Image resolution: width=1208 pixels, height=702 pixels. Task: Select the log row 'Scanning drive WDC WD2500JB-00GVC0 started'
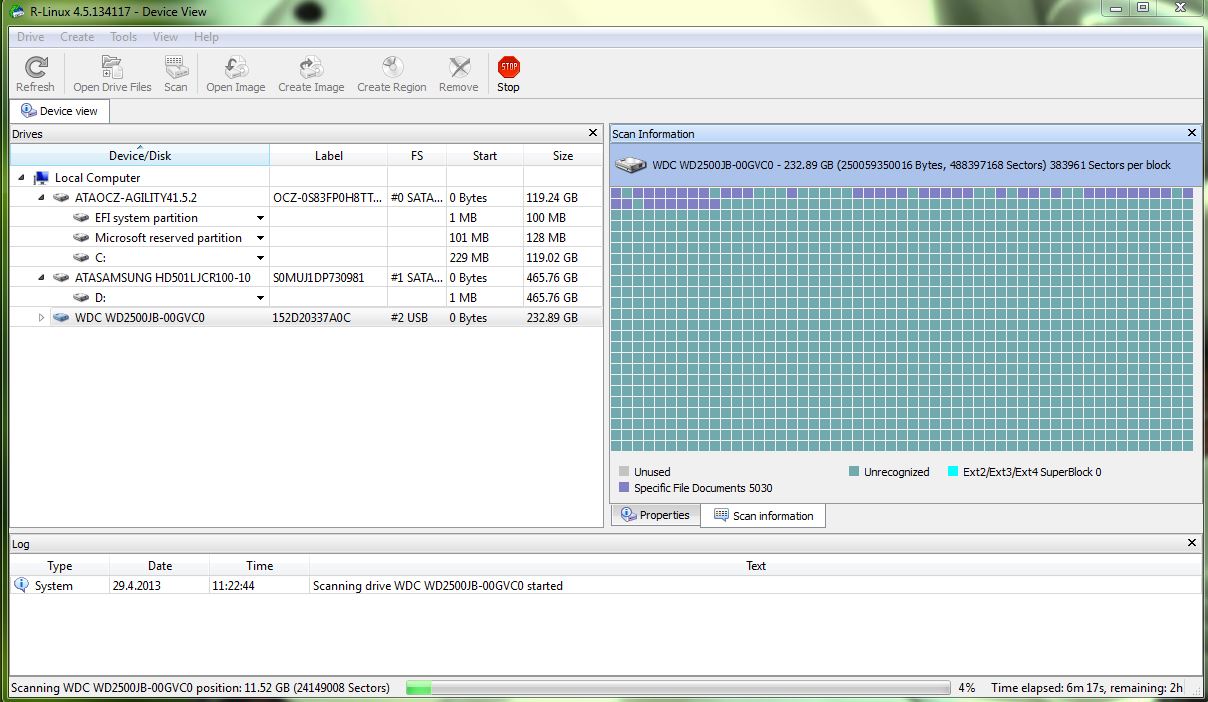click(606, 585)
